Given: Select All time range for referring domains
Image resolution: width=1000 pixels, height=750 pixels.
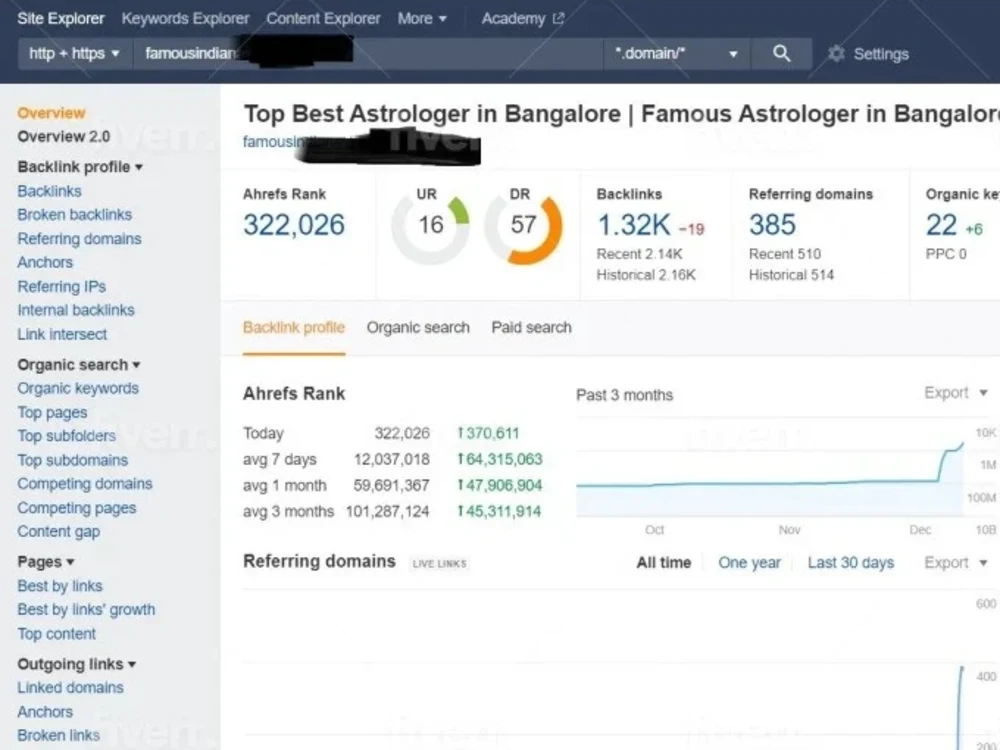Looking at the screenshot, I should tap(664, 562).
